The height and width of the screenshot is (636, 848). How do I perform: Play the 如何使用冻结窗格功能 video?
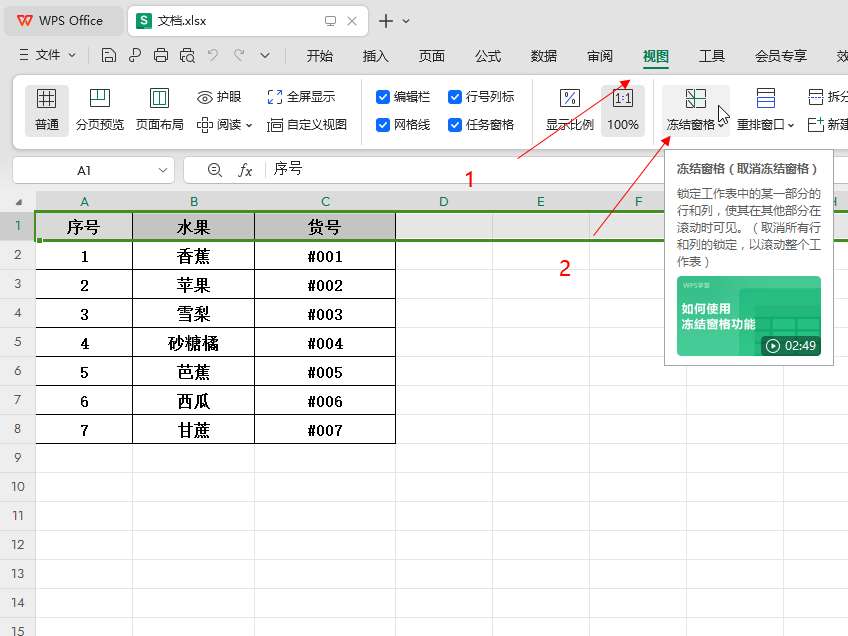(748, 316)
